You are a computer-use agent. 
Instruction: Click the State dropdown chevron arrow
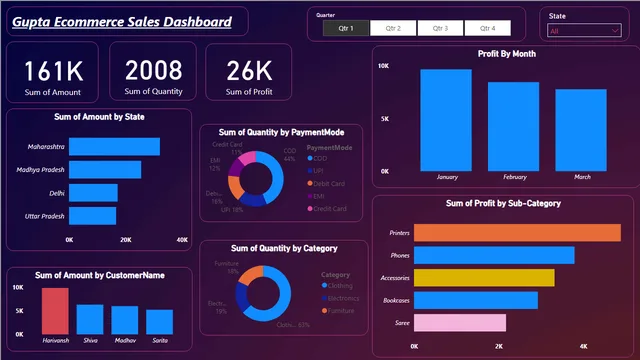click(x=615, y=31)
